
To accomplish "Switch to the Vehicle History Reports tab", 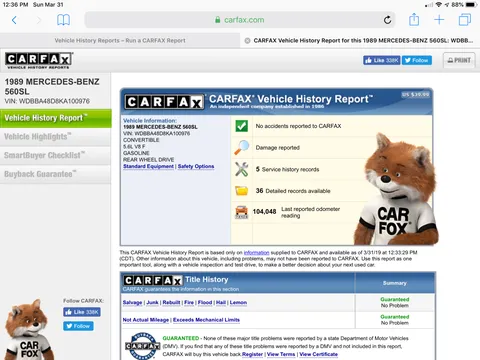I will (x=120, y=41).
